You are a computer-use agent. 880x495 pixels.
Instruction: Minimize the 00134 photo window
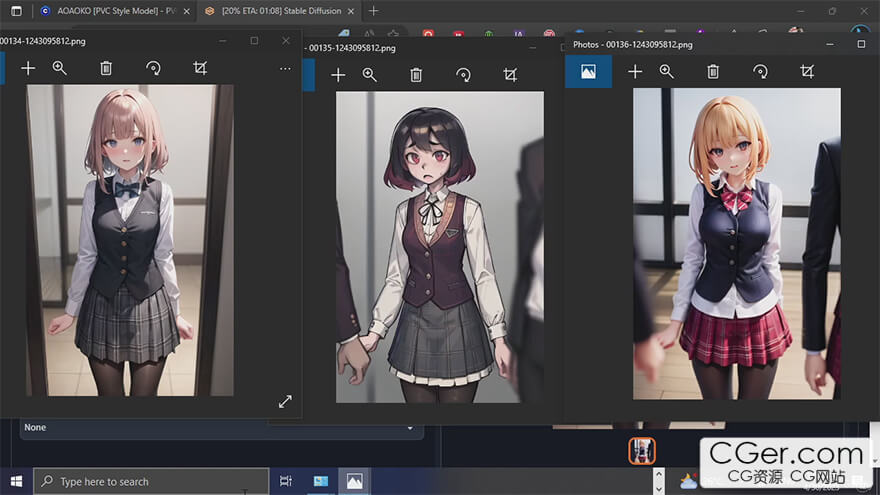tap(223, 40)
